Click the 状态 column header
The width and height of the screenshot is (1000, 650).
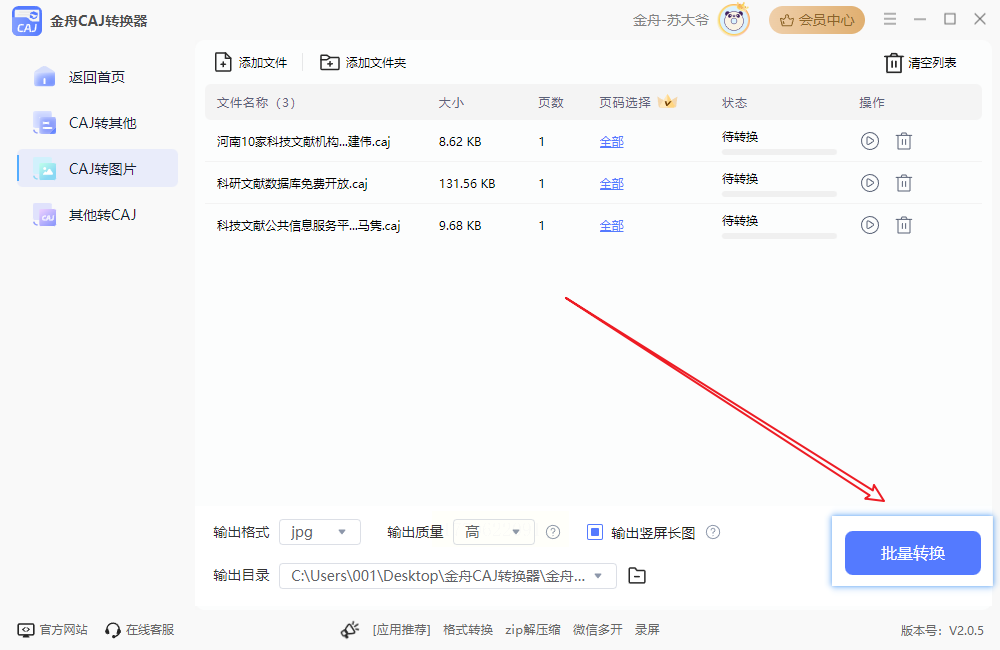(734, 103)
